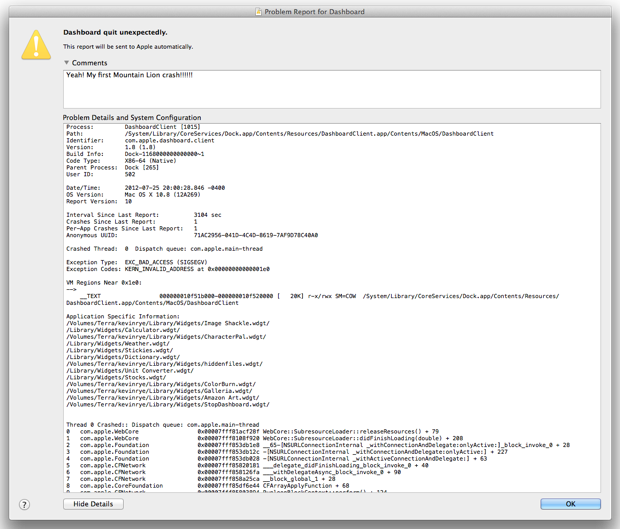Click the 'Application Specific Information:' line
The image size is (620, 529).
click(x=123, y=316)
